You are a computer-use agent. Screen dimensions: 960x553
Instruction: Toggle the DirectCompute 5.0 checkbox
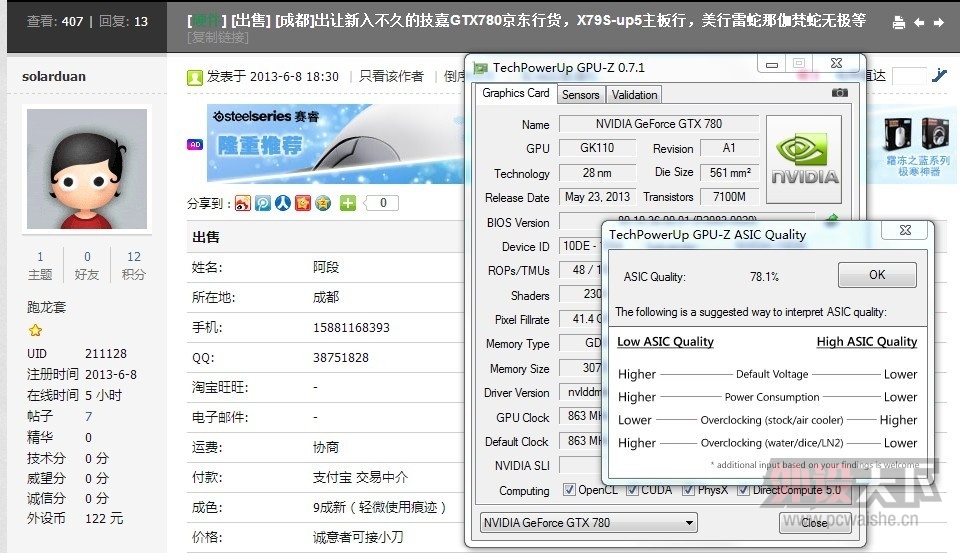[x=743, y=489]
